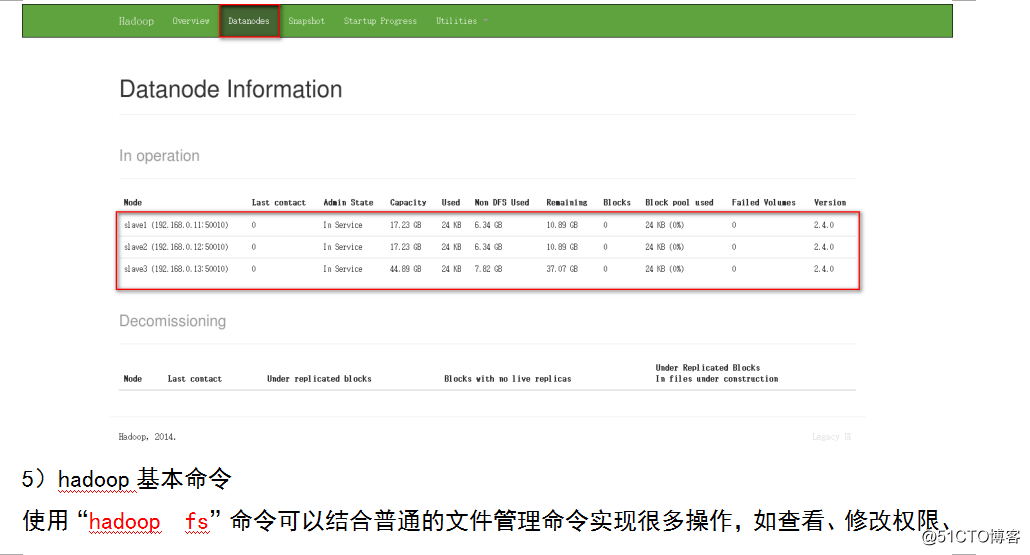This screenshot has height=555, width=1030.
Task: Click Blocks with no live replicas header
Action: (508, 379)
